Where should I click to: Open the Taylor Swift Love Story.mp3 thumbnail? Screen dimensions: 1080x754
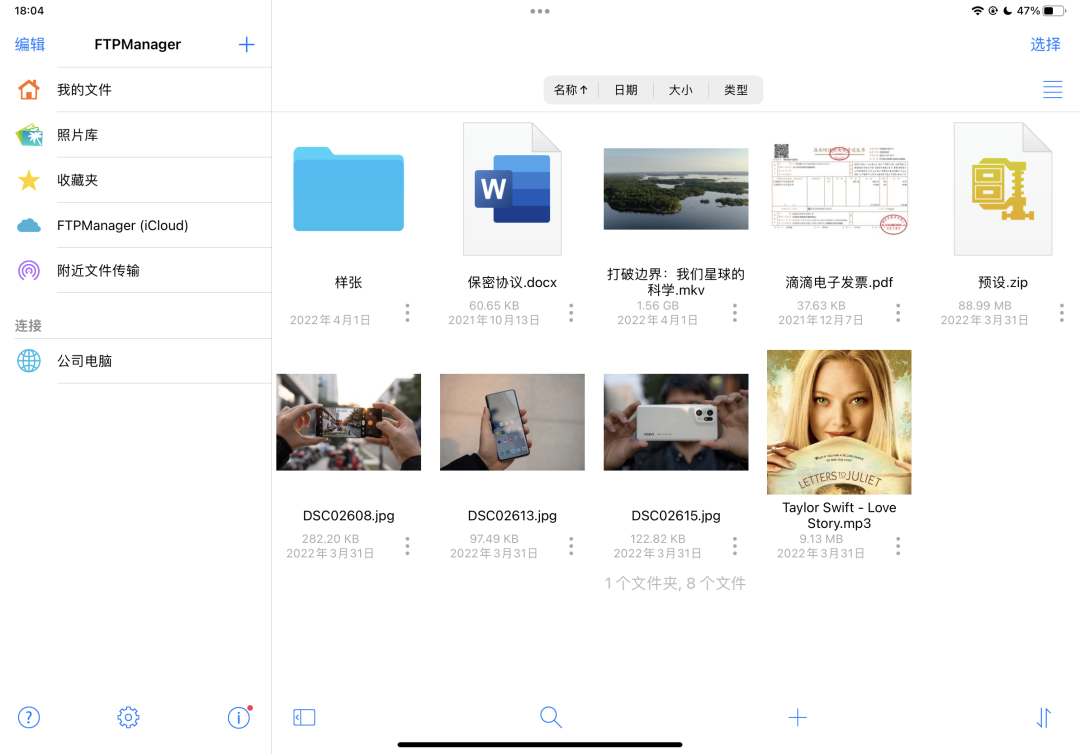pos(839,422)
